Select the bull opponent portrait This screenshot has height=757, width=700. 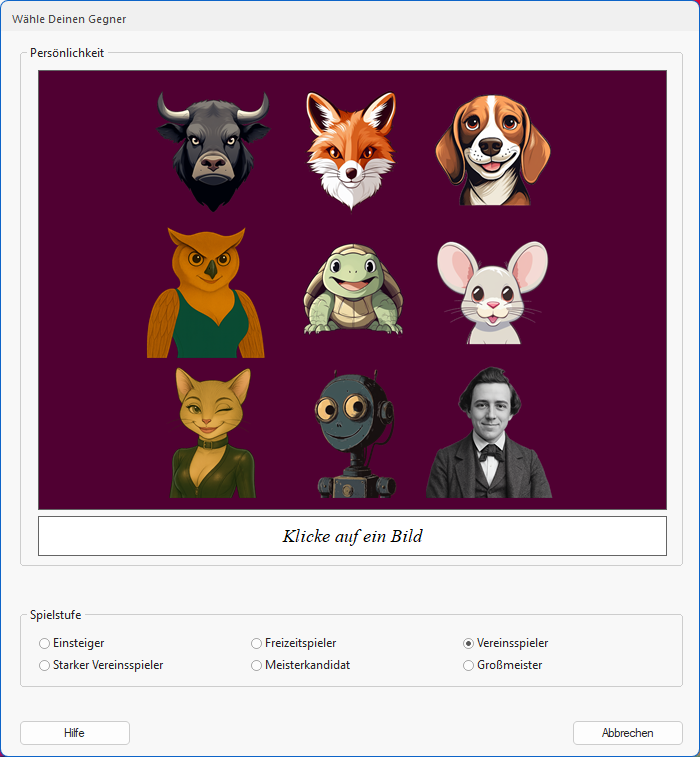tap(212, 150)
